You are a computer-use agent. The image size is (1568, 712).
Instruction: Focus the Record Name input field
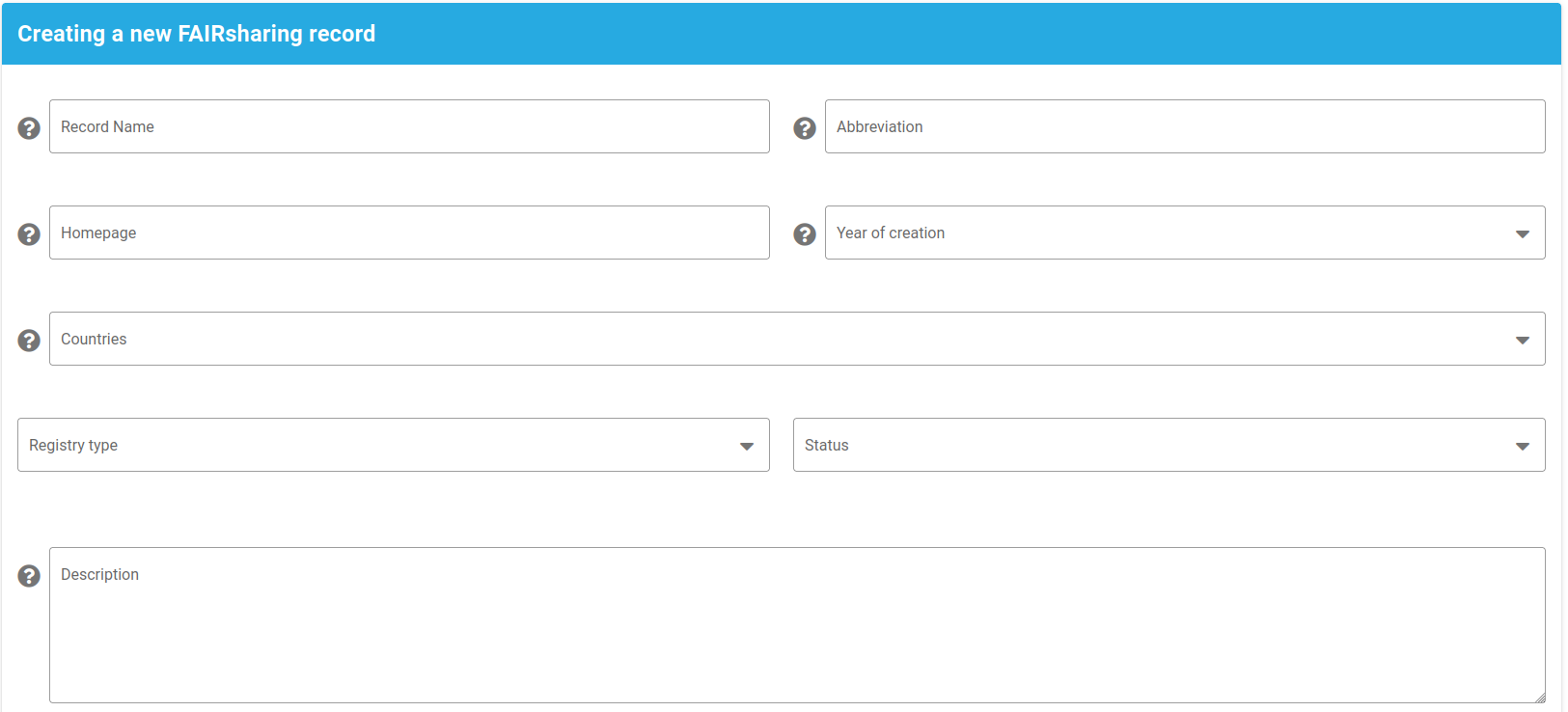[409, 126]
